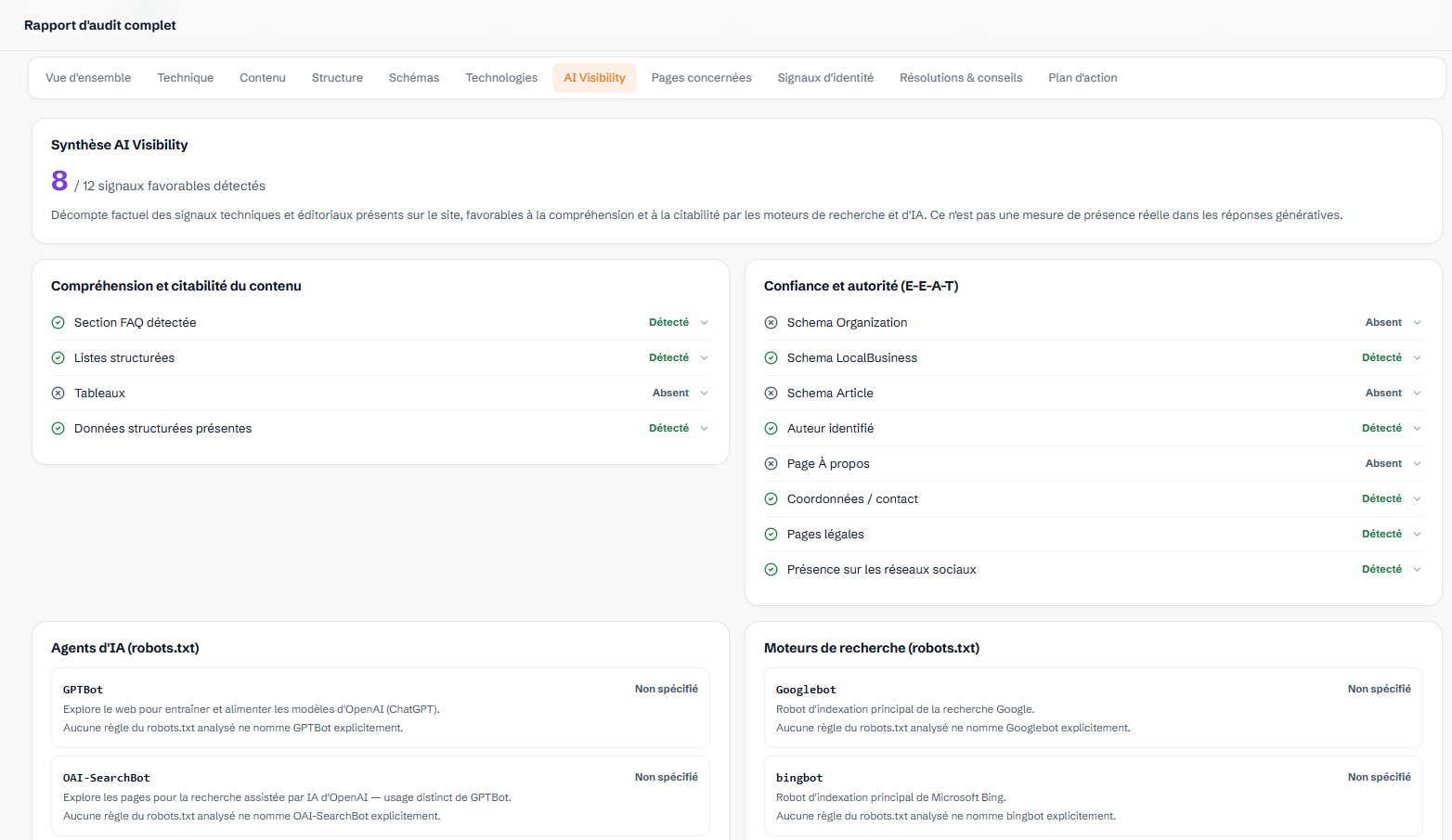Click Détecté status of Section FAQ détectée
Viewport: 1452px width, 840px height.
tap(668, 323)
